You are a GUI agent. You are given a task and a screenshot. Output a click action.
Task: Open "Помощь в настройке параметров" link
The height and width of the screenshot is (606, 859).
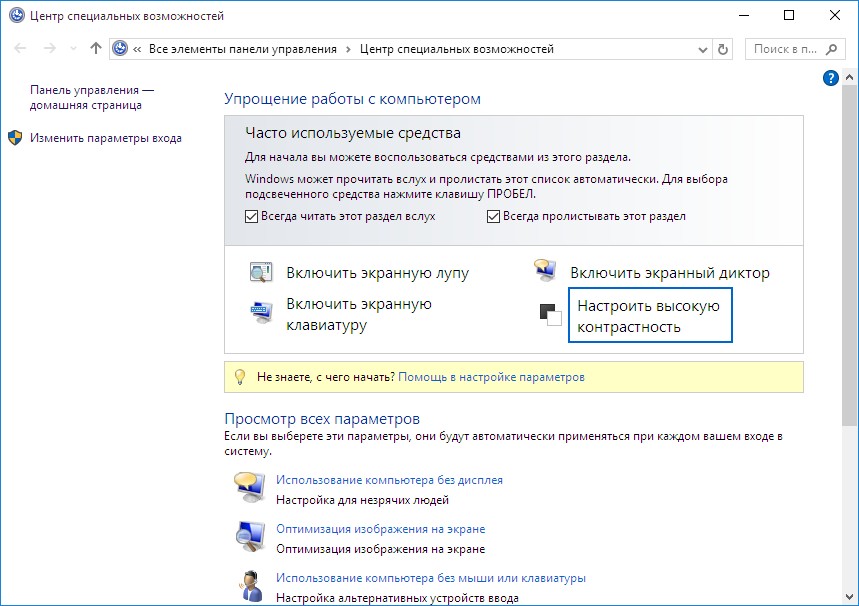click(x=491, y=377)
